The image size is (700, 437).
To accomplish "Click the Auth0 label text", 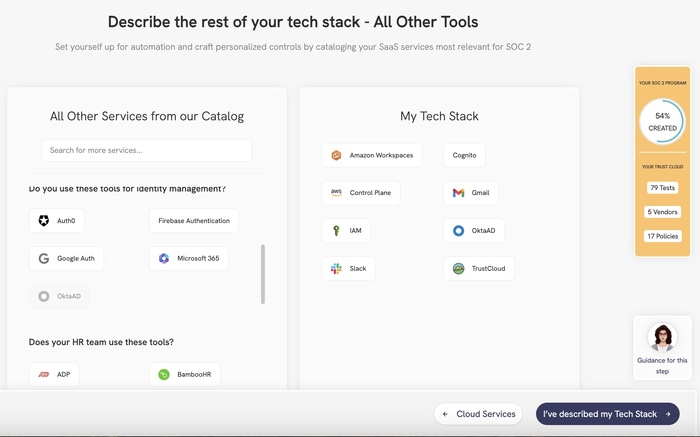I will (x=66, y=221).
